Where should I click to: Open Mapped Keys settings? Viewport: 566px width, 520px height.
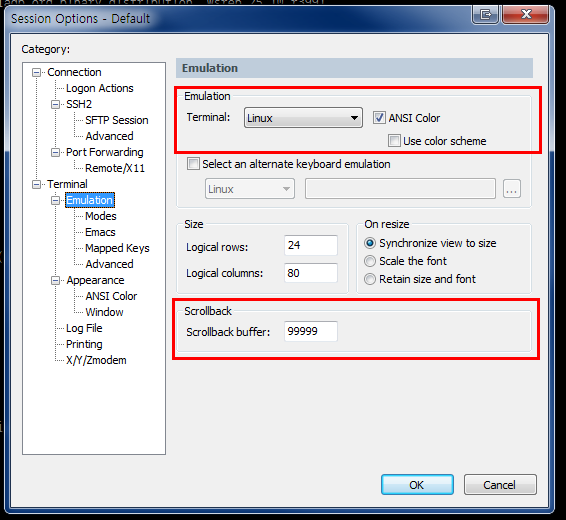click(x=117, y=248)
